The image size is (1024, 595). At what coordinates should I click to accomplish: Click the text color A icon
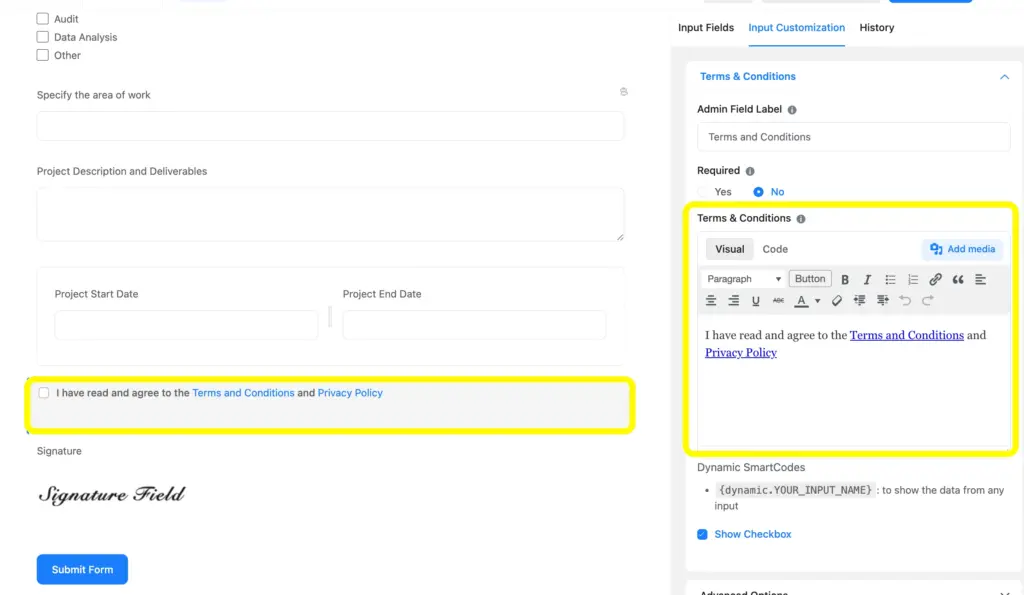click(x=801, y=300)
